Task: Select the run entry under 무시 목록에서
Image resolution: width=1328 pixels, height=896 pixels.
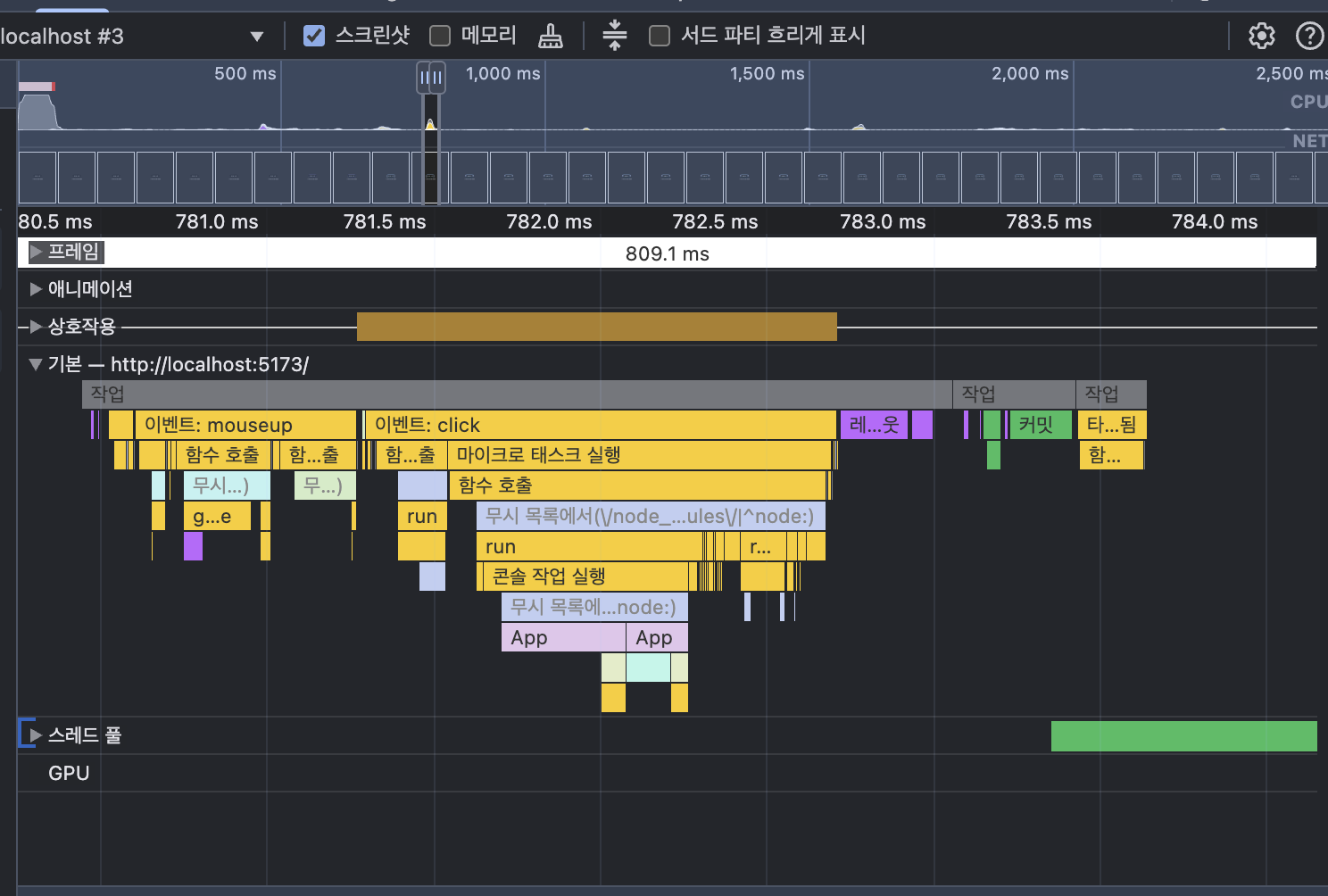Action: click(589, 546)
